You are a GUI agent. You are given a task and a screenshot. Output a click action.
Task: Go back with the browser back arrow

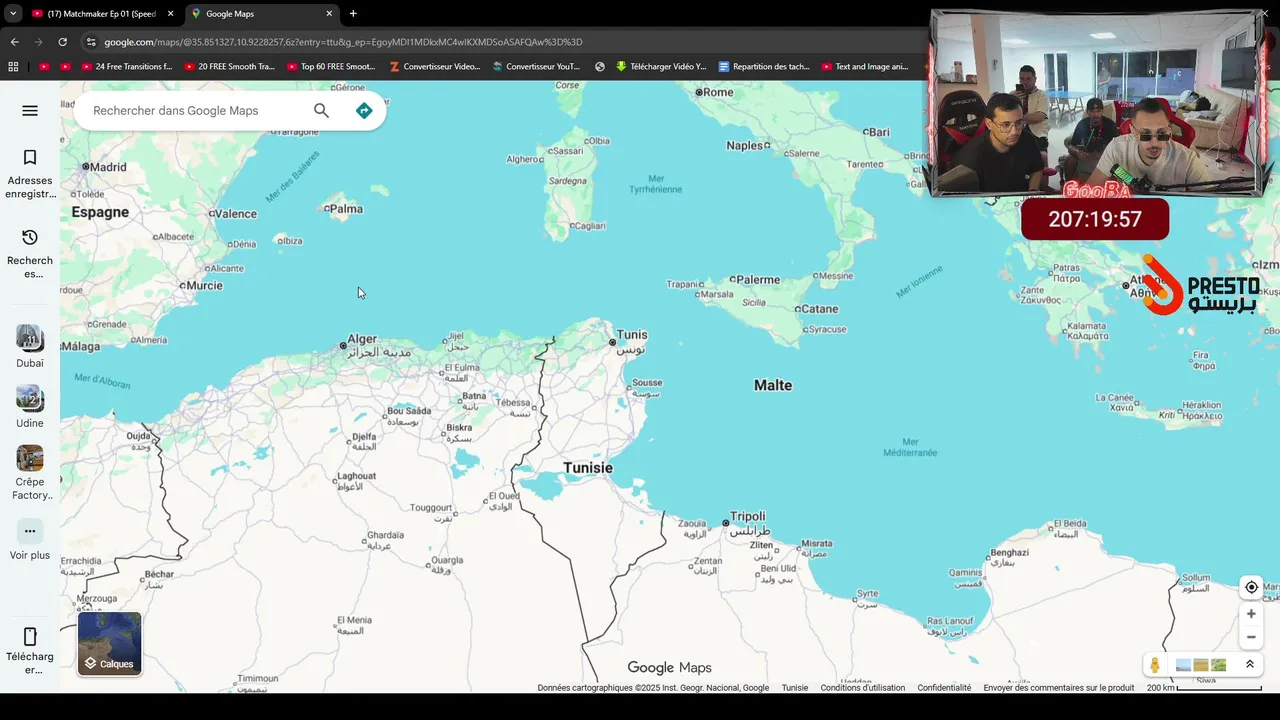(14, 42)
